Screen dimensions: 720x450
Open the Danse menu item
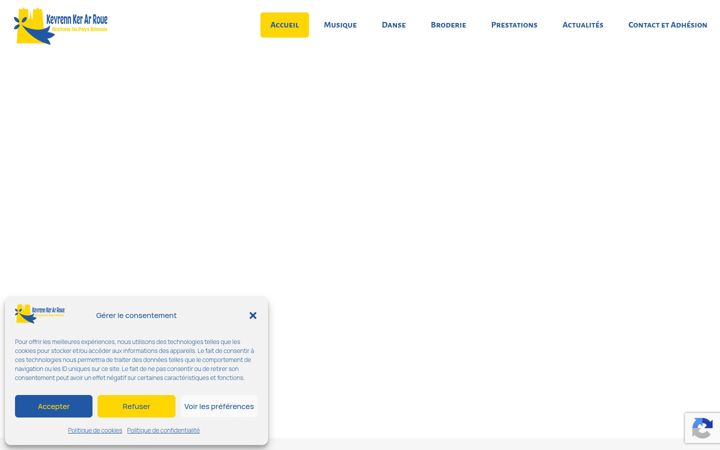pyautogui.click(x=394, y=25)
